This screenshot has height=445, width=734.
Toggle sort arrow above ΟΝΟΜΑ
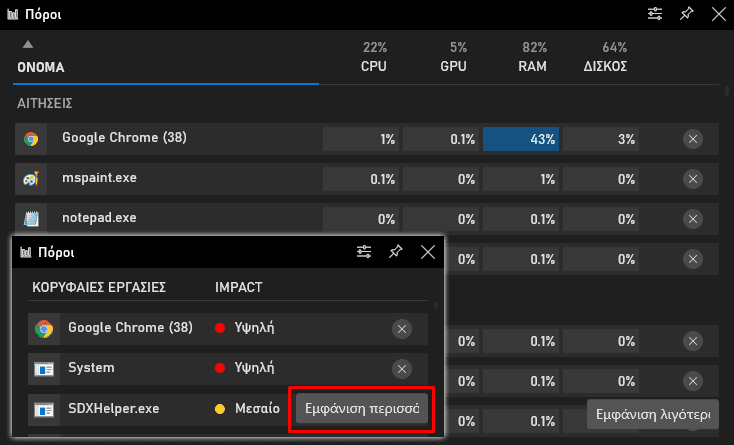(x=28, y=44)
